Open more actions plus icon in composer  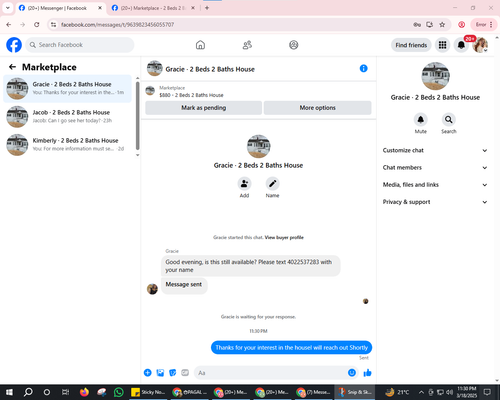(148, 373)
